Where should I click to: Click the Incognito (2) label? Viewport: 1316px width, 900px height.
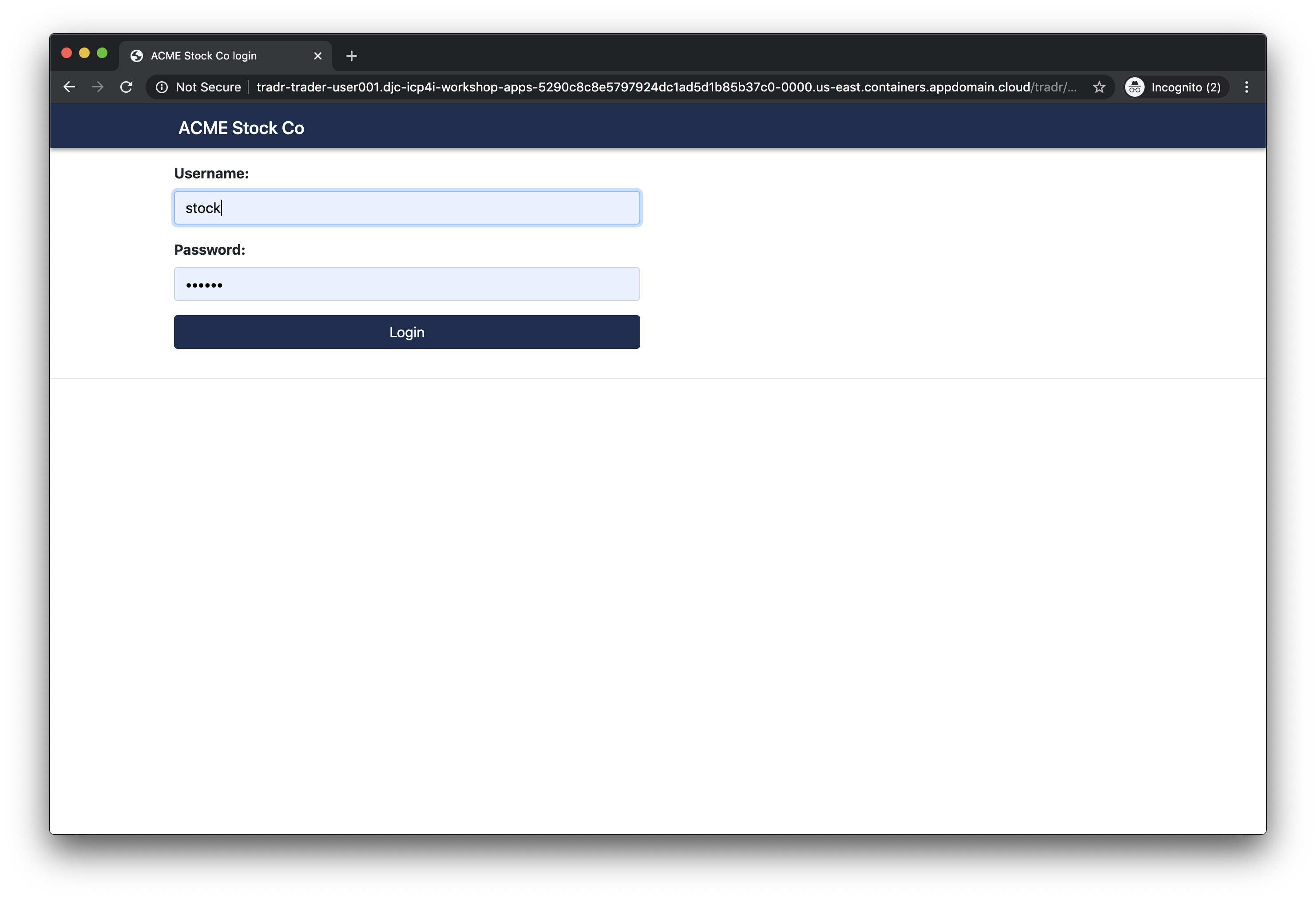(x=1186, y=87)
